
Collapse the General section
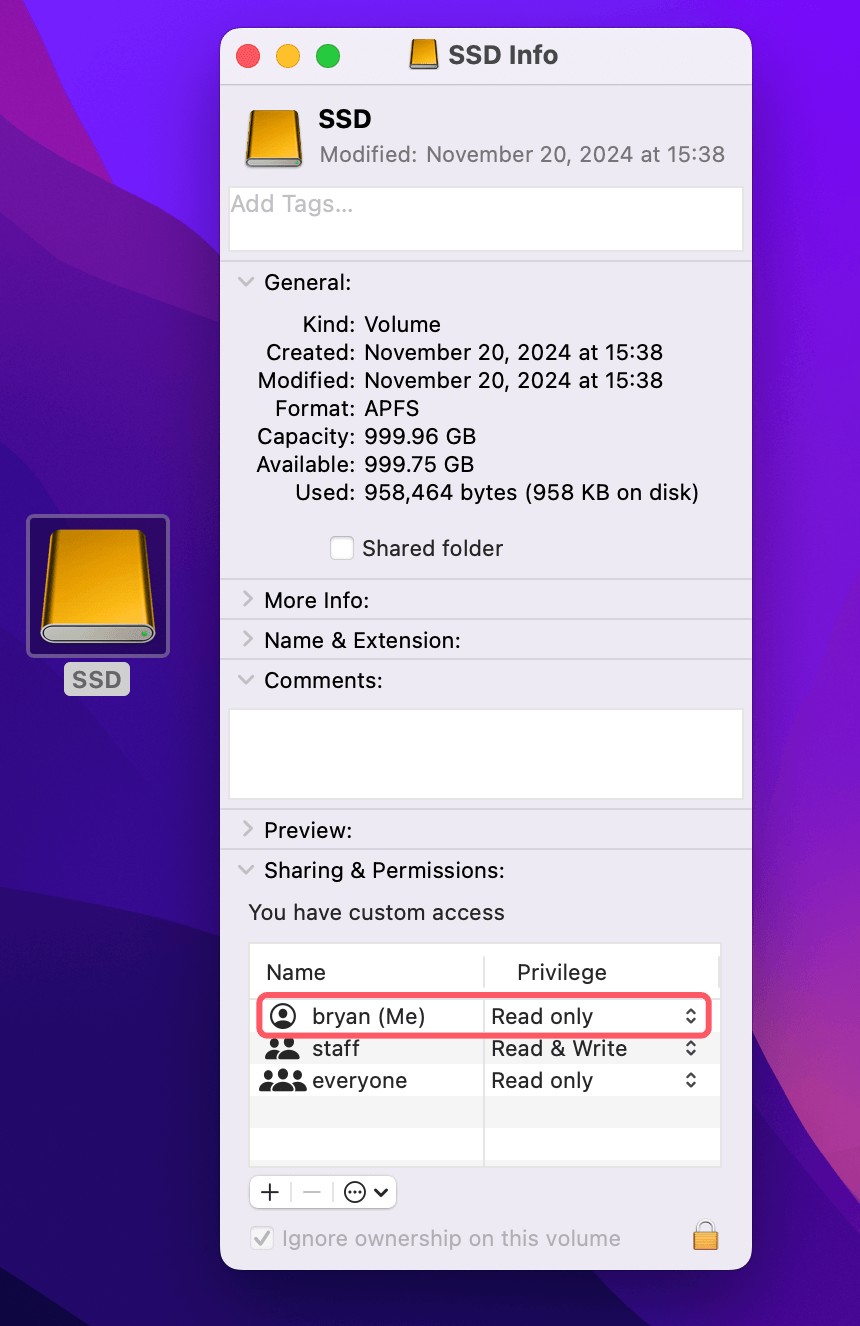[x=246, y=282]
